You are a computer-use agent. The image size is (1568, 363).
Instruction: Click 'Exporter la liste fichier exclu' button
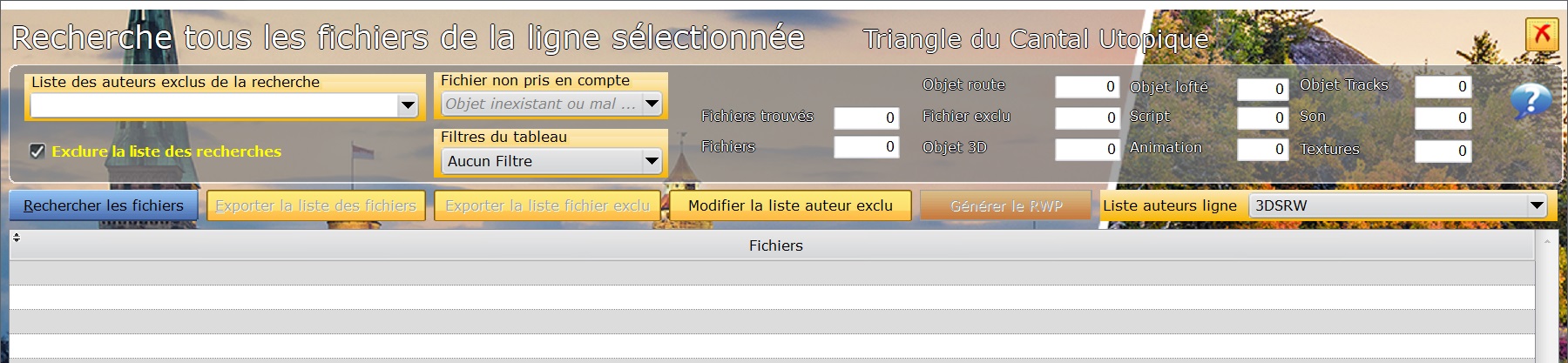(x=547, y=205)
